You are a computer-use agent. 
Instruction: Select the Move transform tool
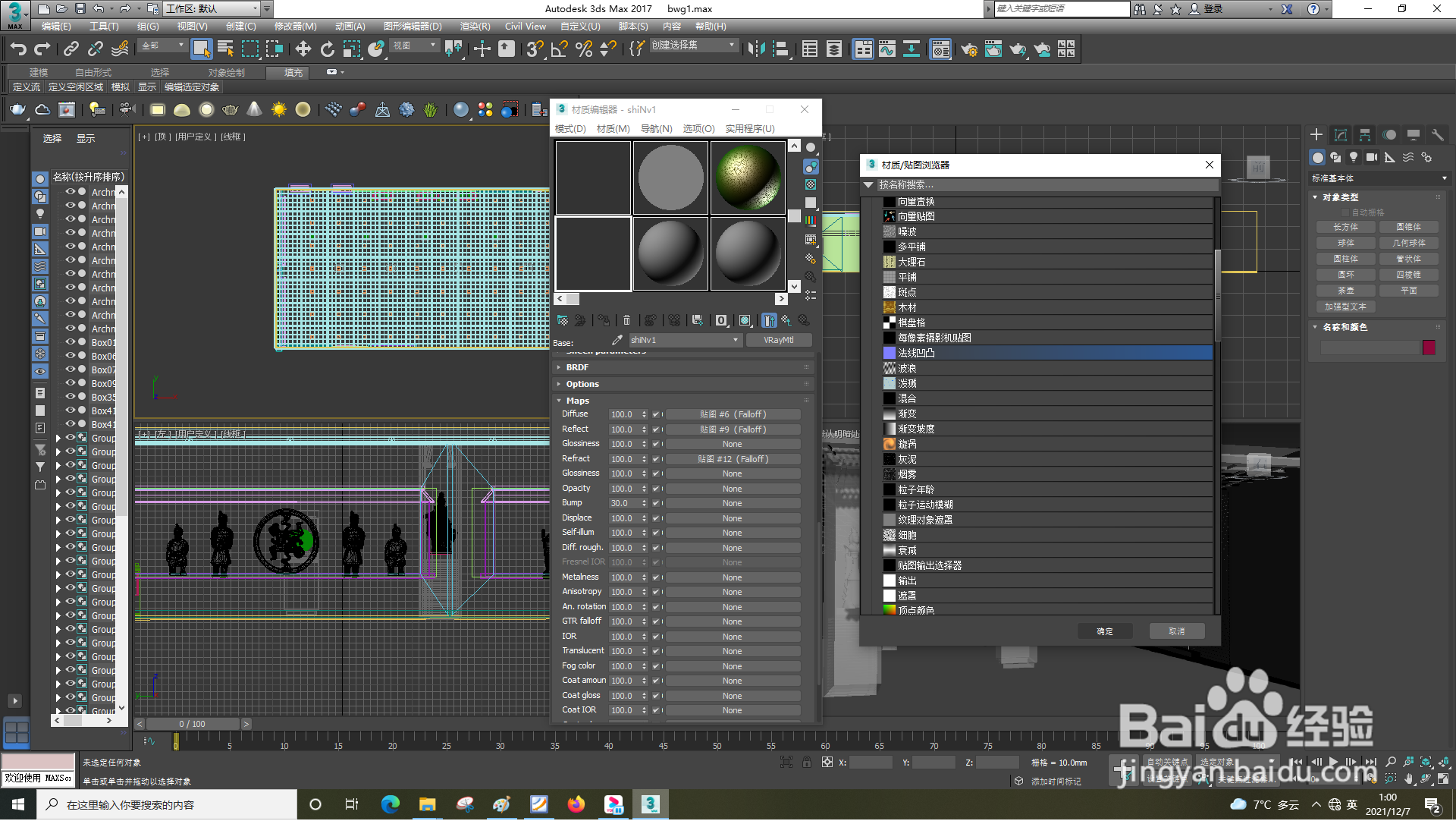[303, 49]
